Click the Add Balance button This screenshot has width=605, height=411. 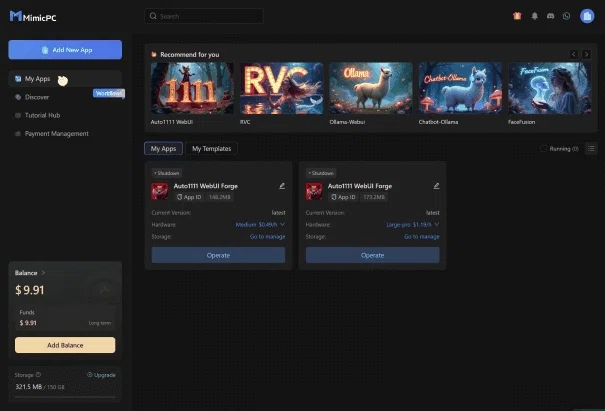click(x=65, y=345)
